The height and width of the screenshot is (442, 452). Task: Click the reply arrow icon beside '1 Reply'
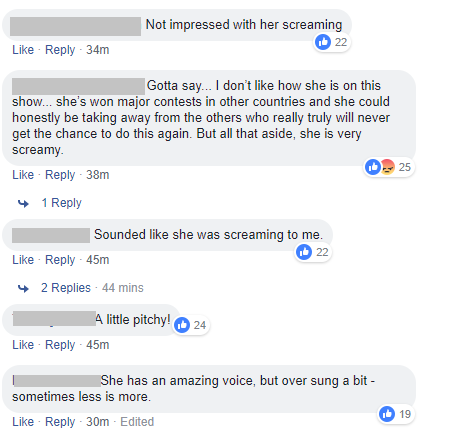click(23, 203)
